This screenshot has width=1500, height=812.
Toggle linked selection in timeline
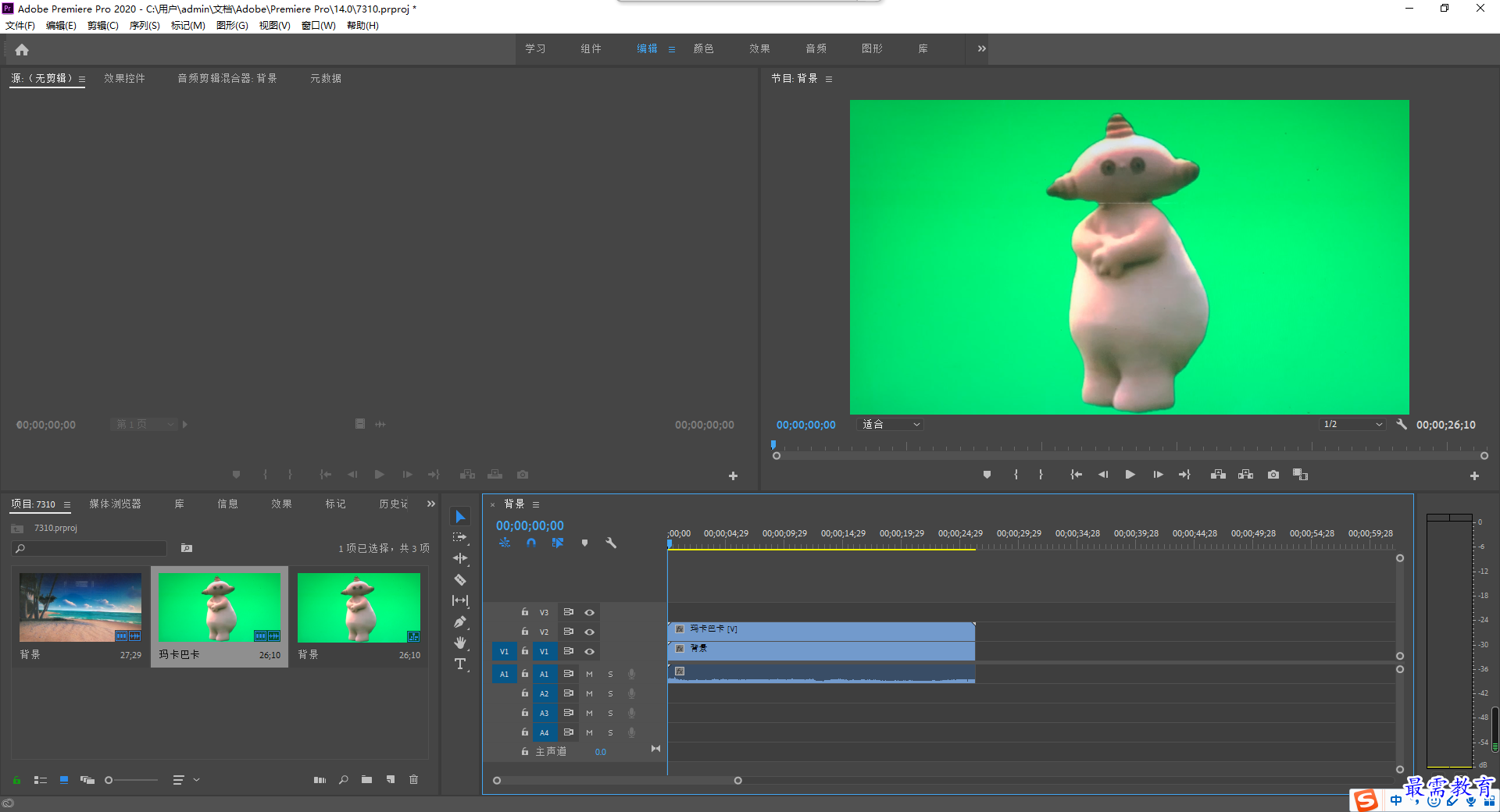[x=558, y=543]
